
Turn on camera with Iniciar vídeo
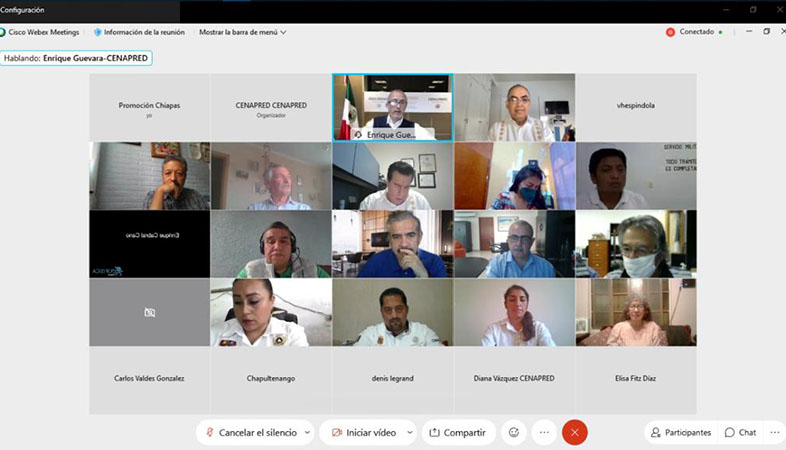pos(364,432)
